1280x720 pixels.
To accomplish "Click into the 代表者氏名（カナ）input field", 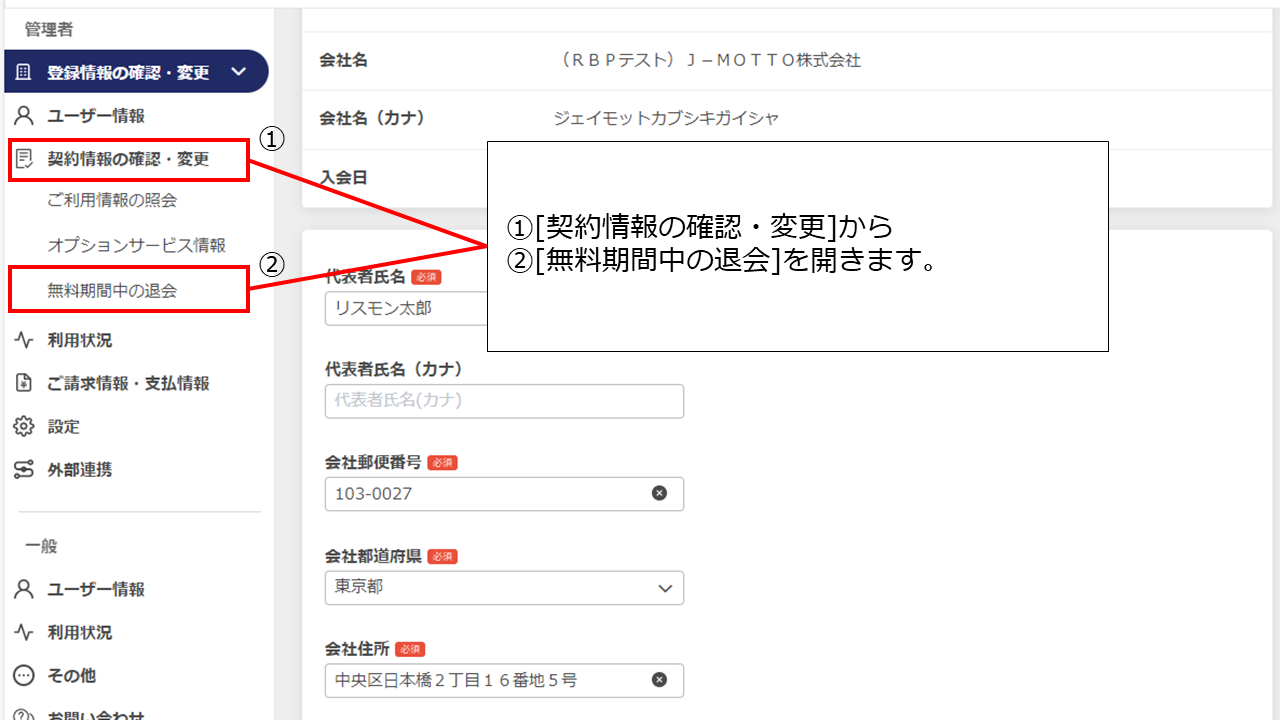I will click(504, 401).
